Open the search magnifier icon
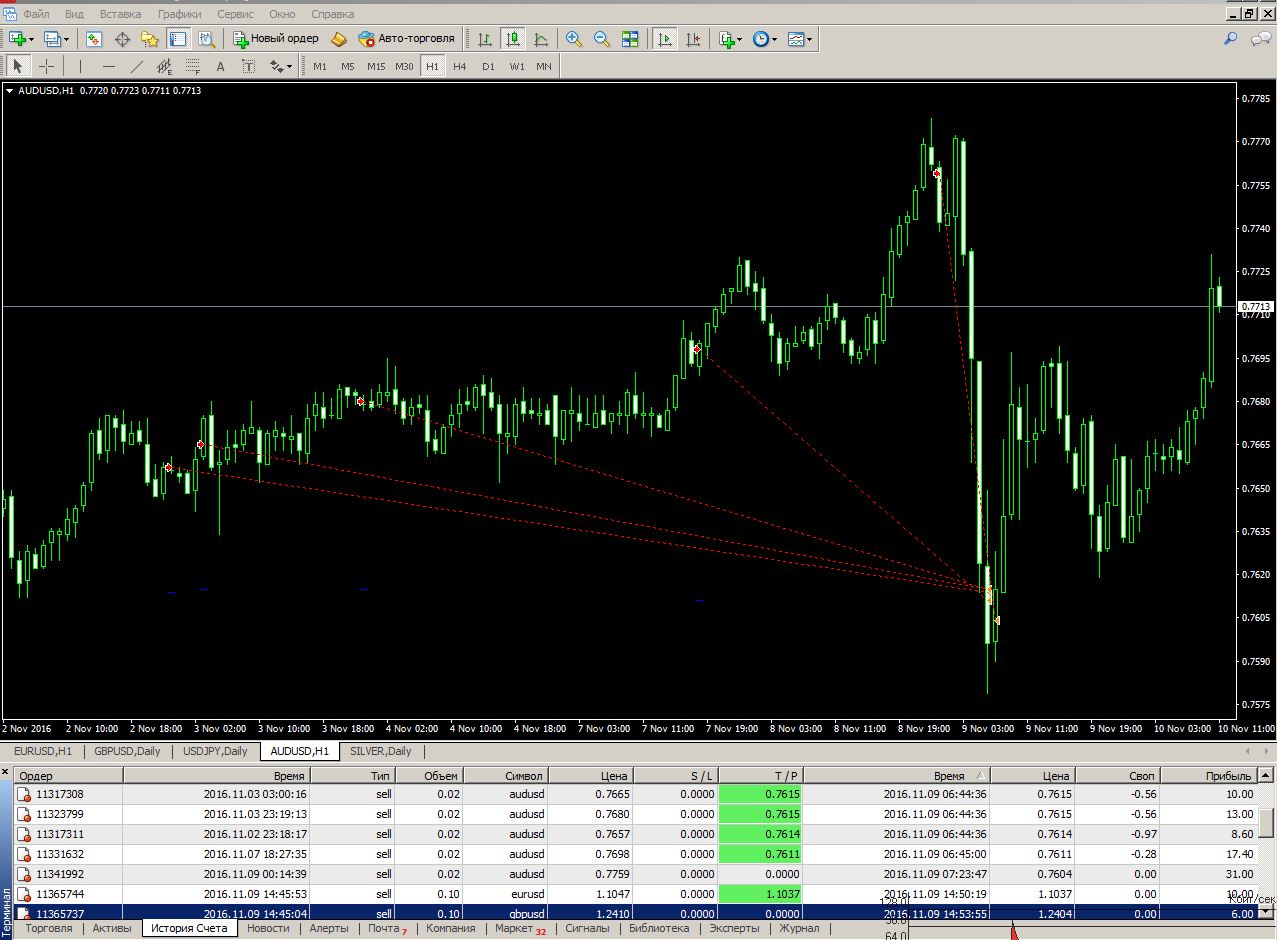The image size is (1277, 940). pos(1231,39)
